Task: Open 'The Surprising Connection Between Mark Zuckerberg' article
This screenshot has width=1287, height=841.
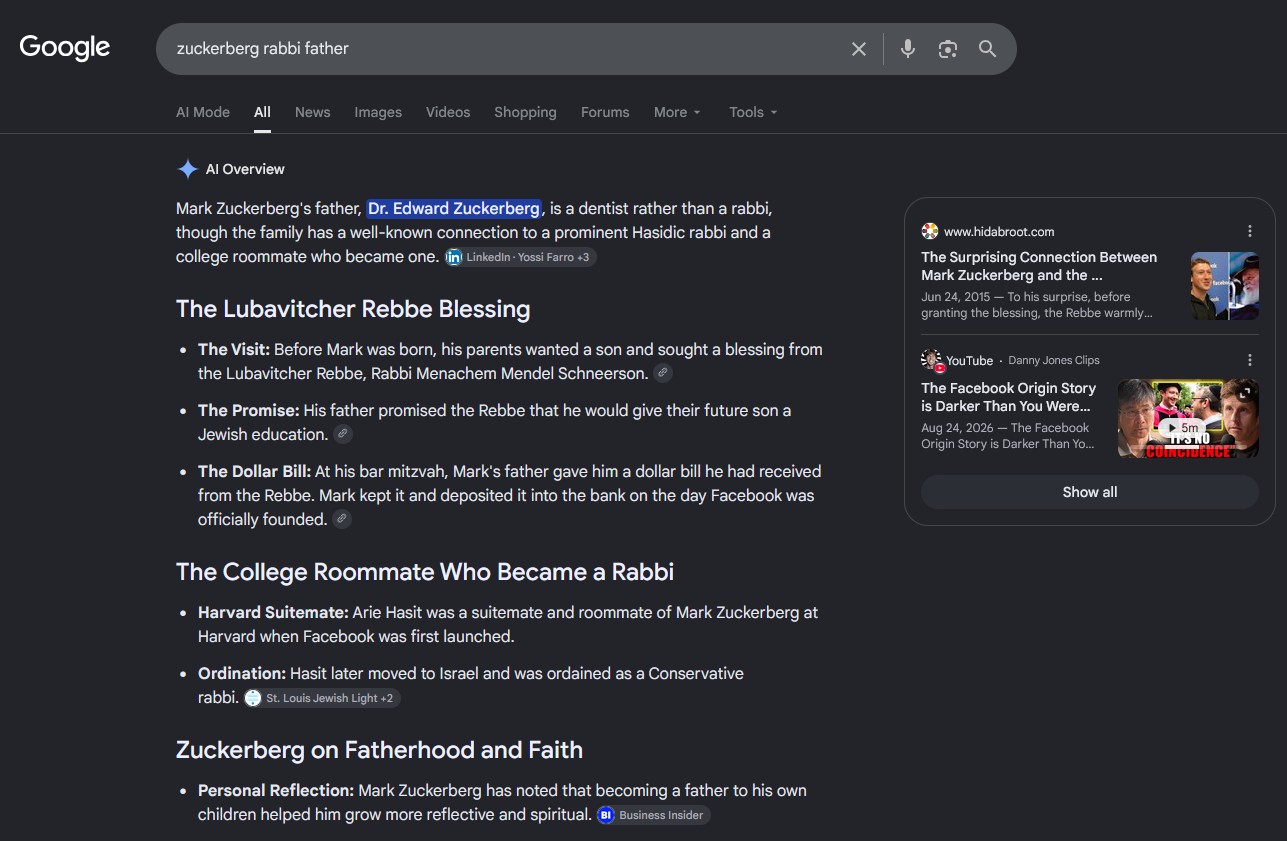Action: pos(1039,266)
